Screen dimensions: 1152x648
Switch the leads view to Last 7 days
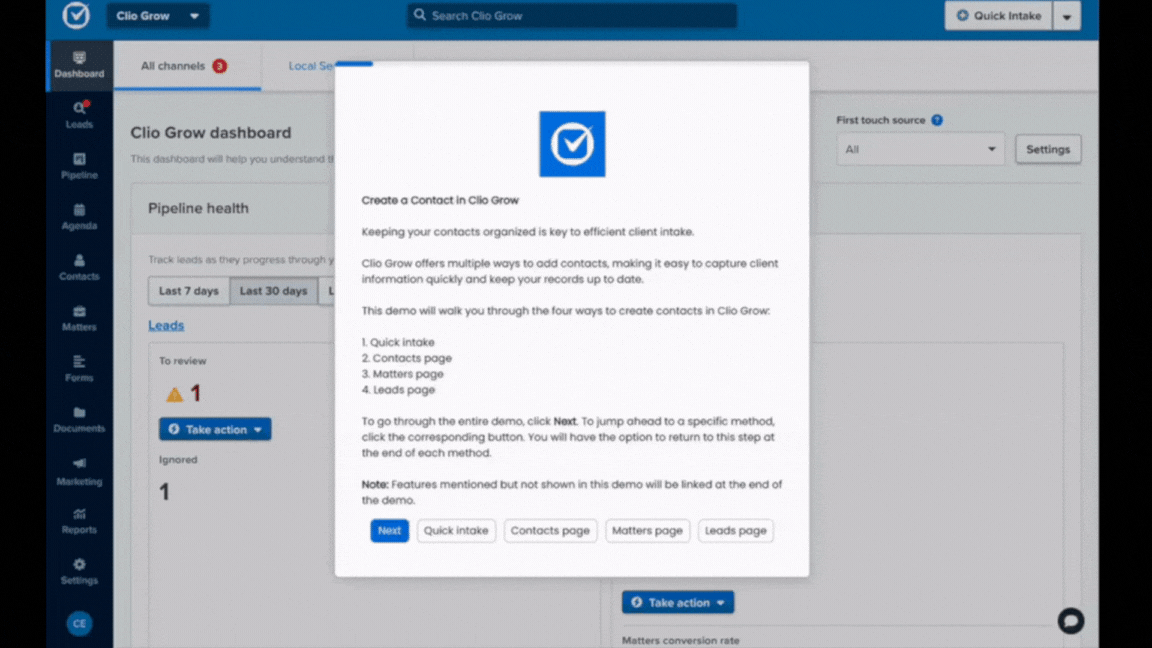tap(188, 291)
